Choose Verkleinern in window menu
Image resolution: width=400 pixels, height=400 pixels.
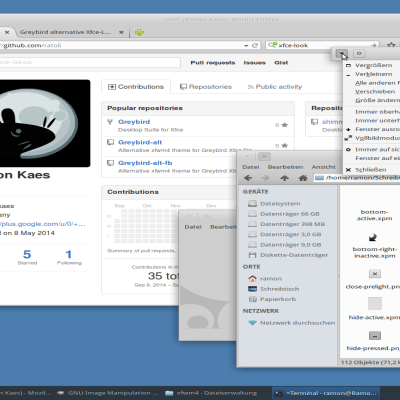click(x=373, y=74)
